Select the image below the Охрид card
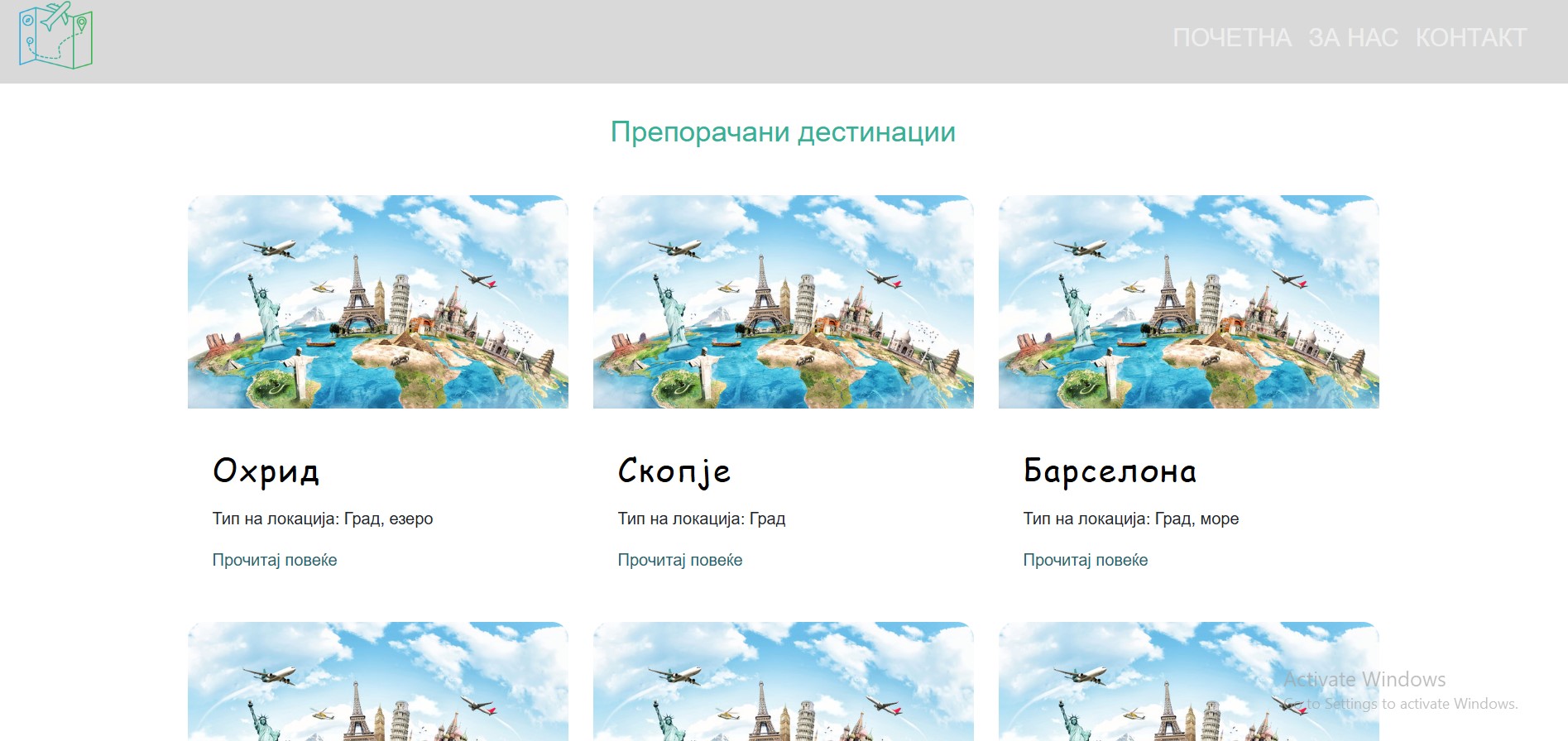The width and height of the screenshot is (1568, 741). pyautogui.click(x=377, y=681)
